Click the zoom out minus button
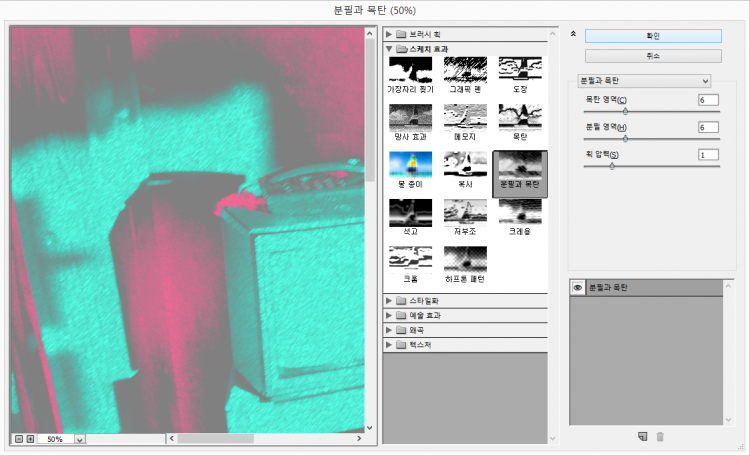The width and height of the screenshot is (750, 456). (18, 438)
